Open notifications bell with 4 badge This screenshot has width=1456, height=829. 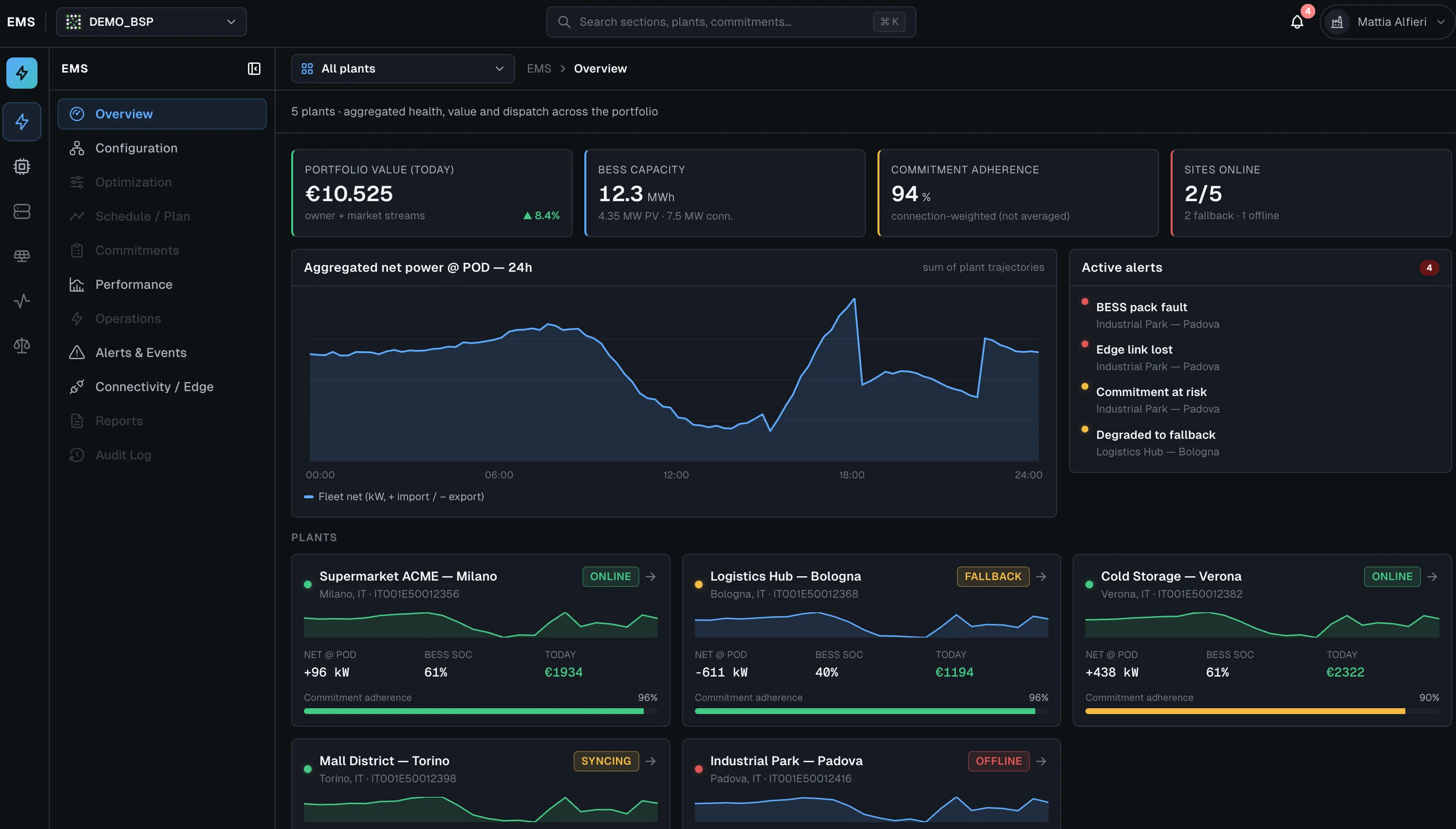(1297, 21)
